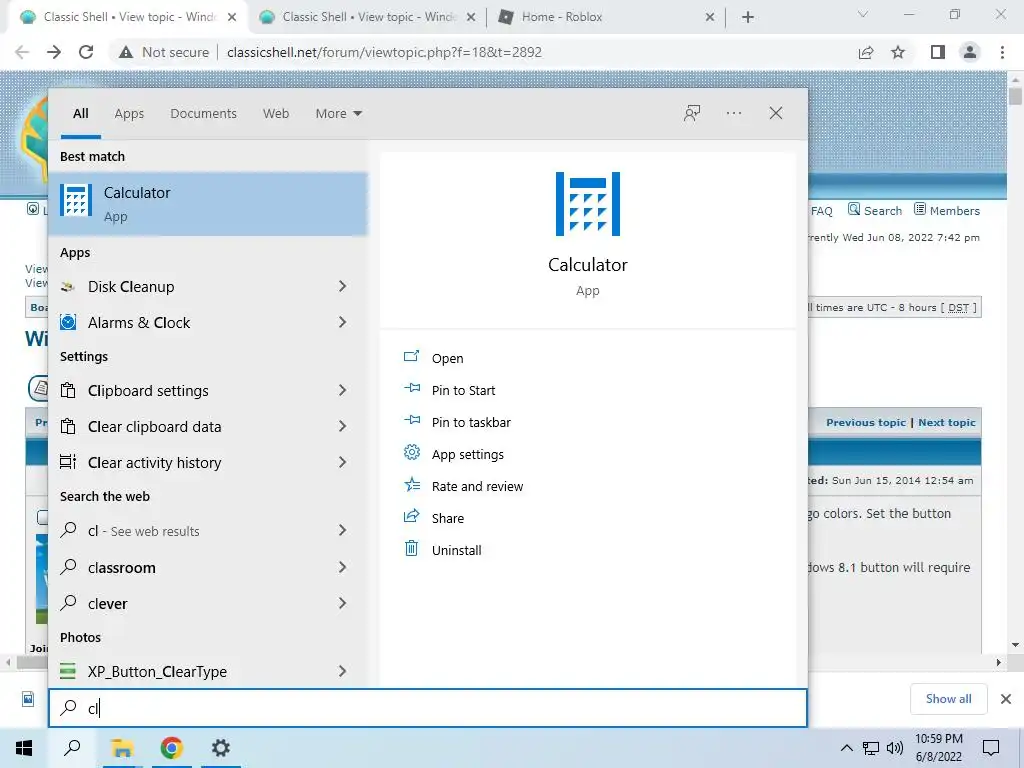The image size is (1024, 768).
Task: Click the App settings gear icon
Action: coord(411,452)
